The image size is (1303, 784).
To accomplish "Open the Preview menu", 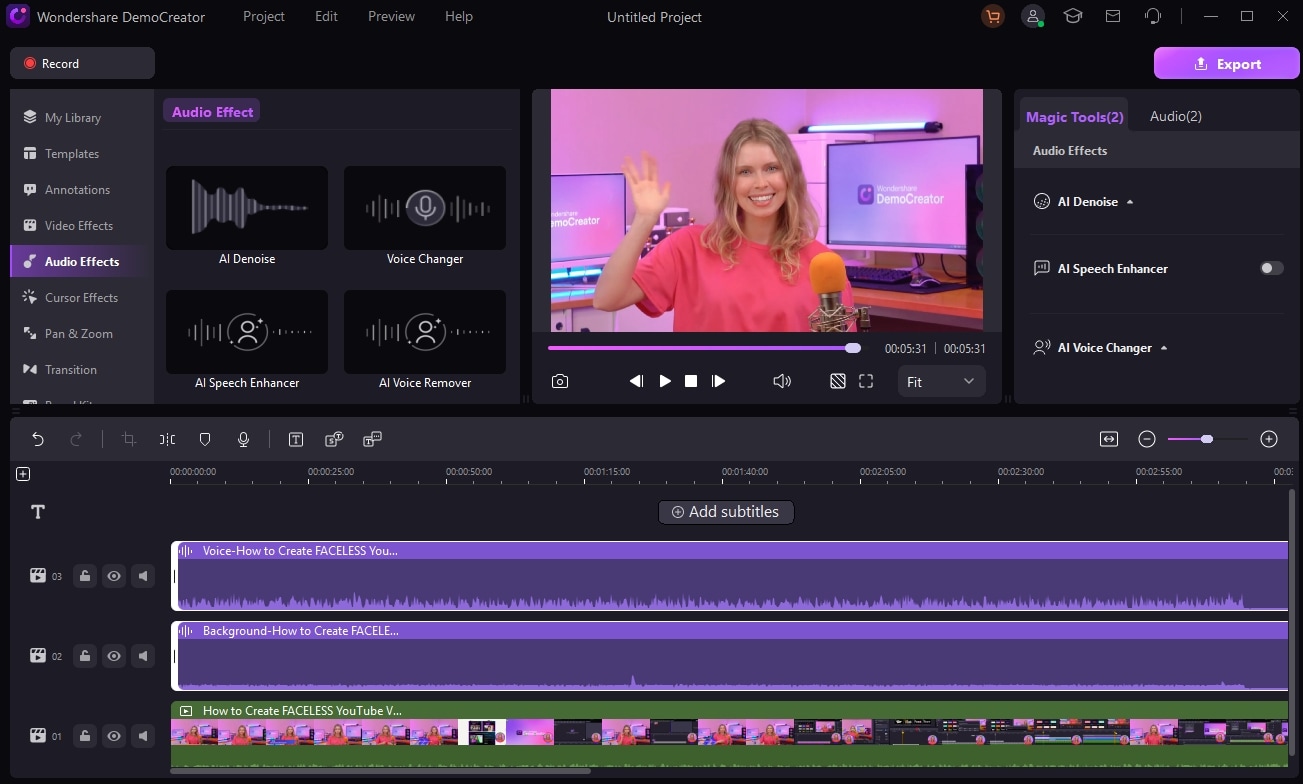I will click(391, 17).
